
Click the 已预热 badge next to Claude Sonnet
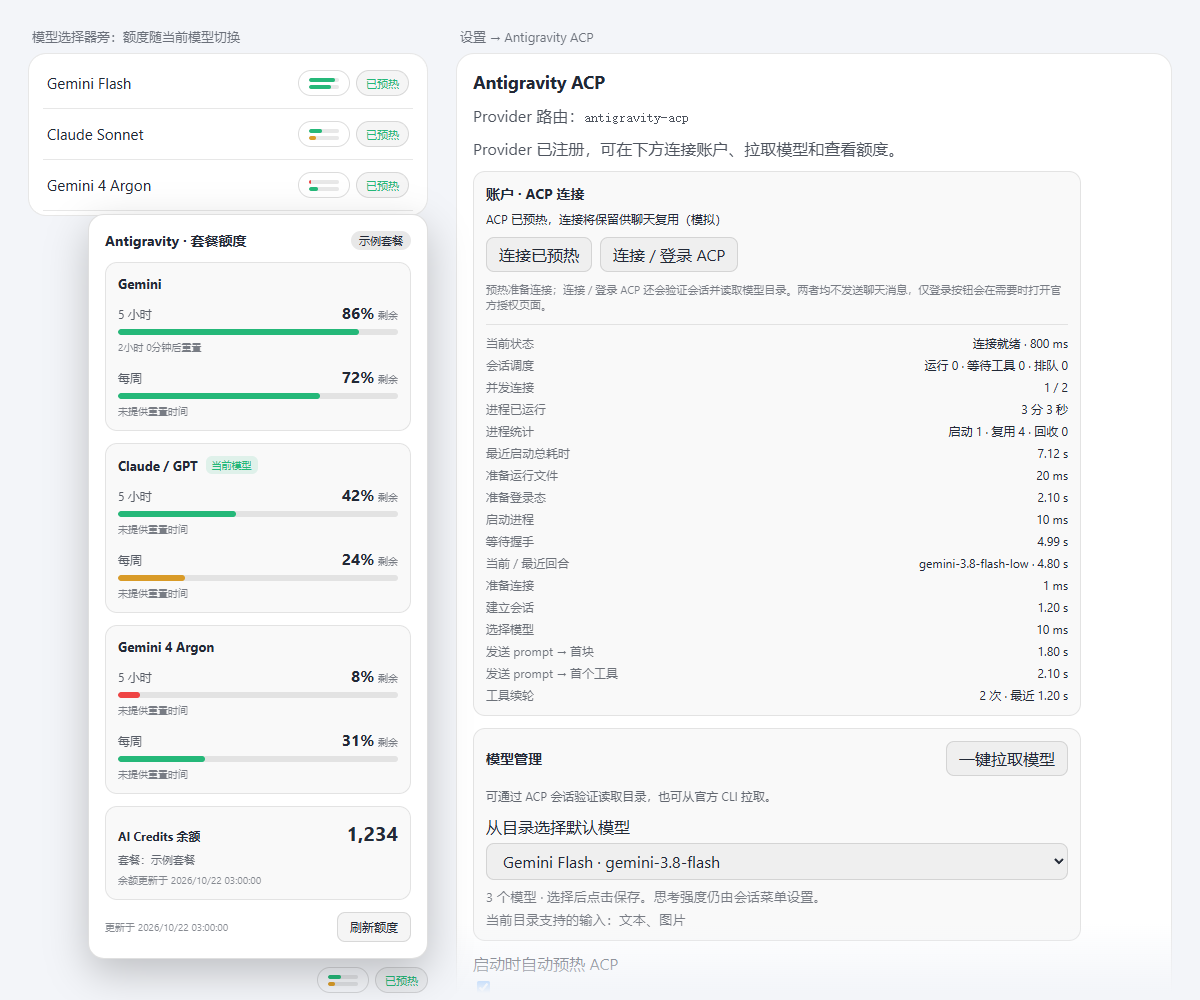[x=383, y=135]
